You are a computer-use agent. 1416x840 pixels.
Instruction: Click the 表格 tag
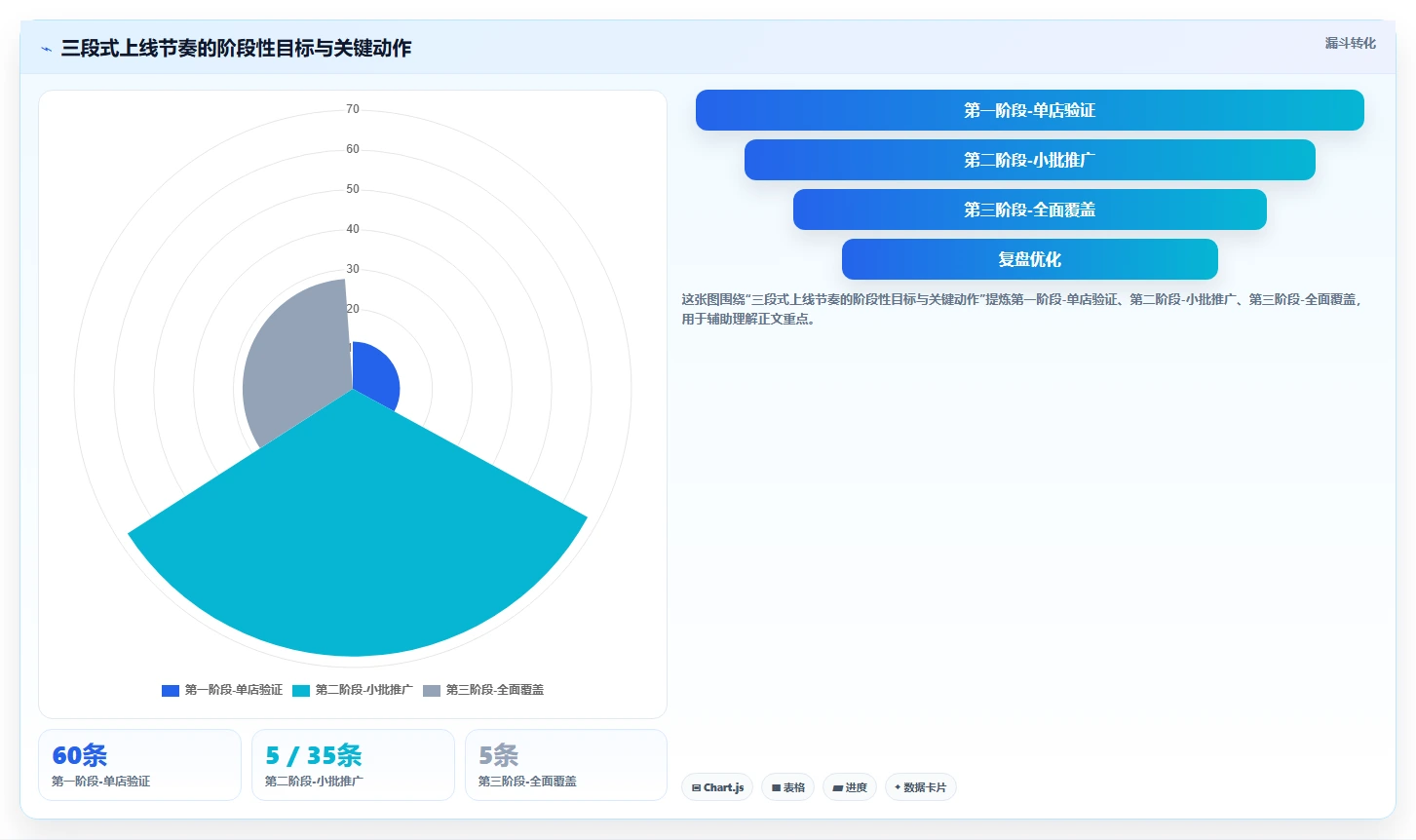787,787
